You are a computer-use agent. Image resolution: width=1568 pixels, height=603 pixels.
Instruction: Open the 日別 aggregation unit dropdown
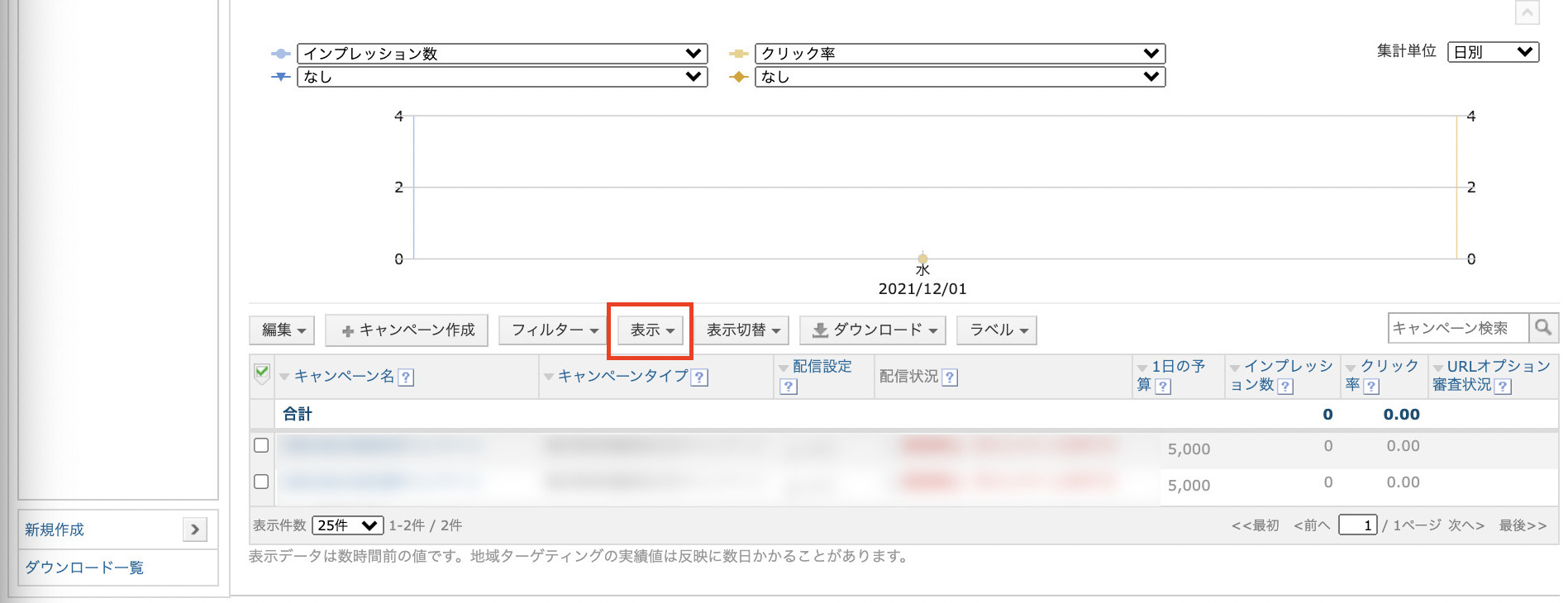(x=1493, y=52)
